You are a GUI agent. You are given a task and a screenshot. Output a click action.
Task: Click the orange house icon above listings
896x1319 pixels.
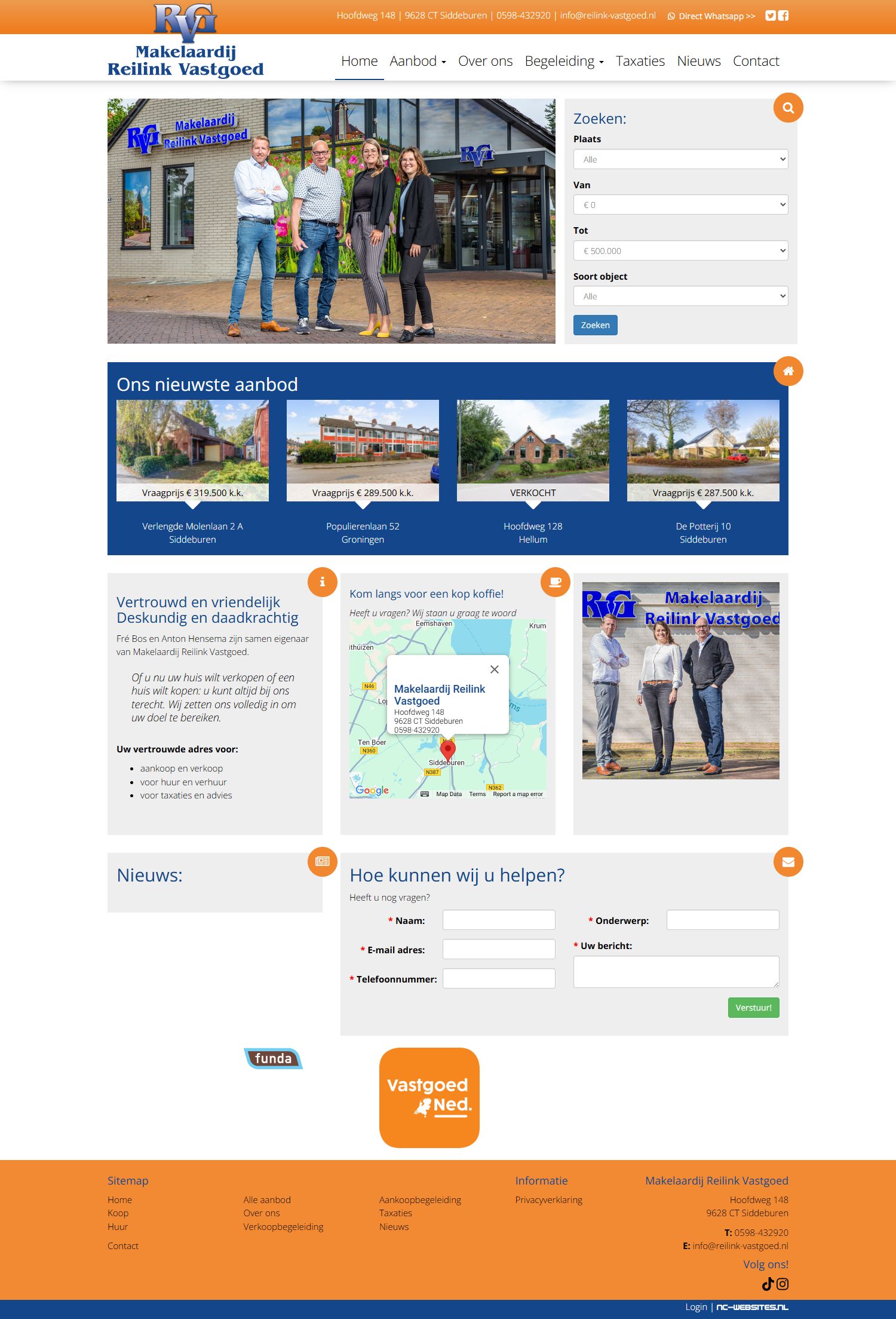tap(788, 371)
